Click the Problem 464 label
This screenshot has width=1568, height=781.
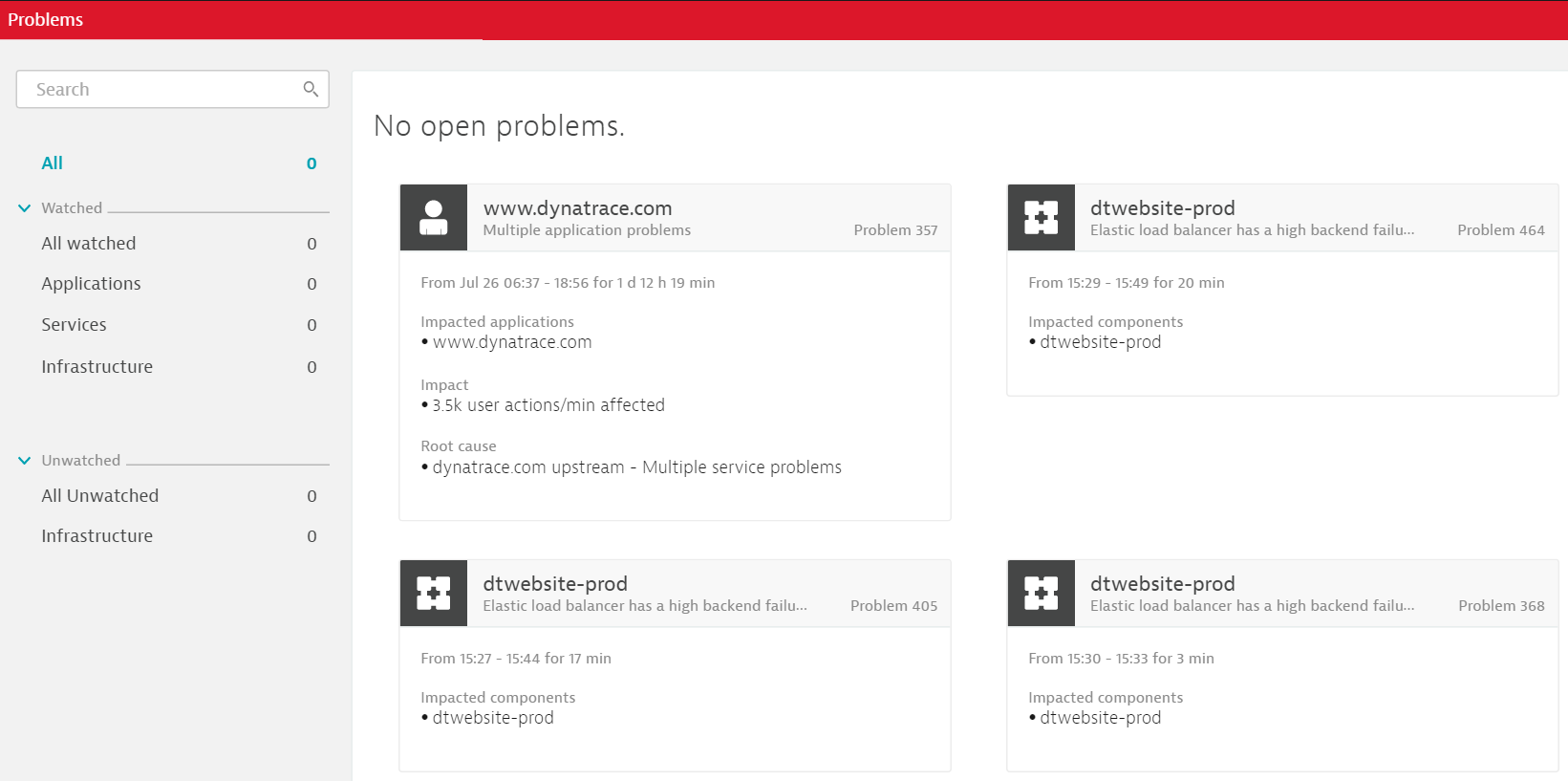tap(1501, 230)
